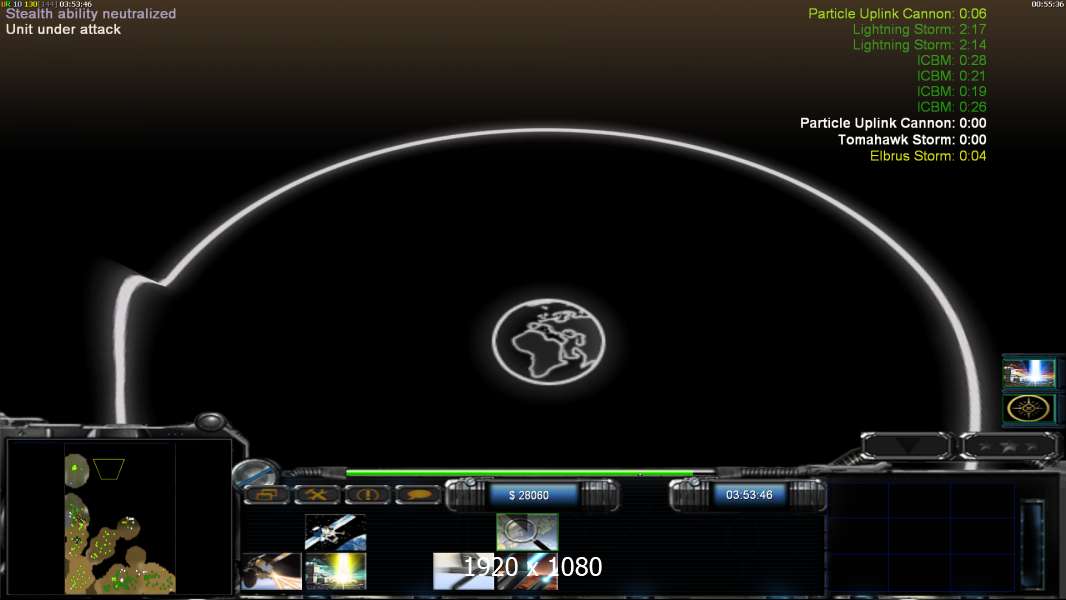
Task: Click the 00:55:36 clock in the top-right corner
Action: [1047, 4]
